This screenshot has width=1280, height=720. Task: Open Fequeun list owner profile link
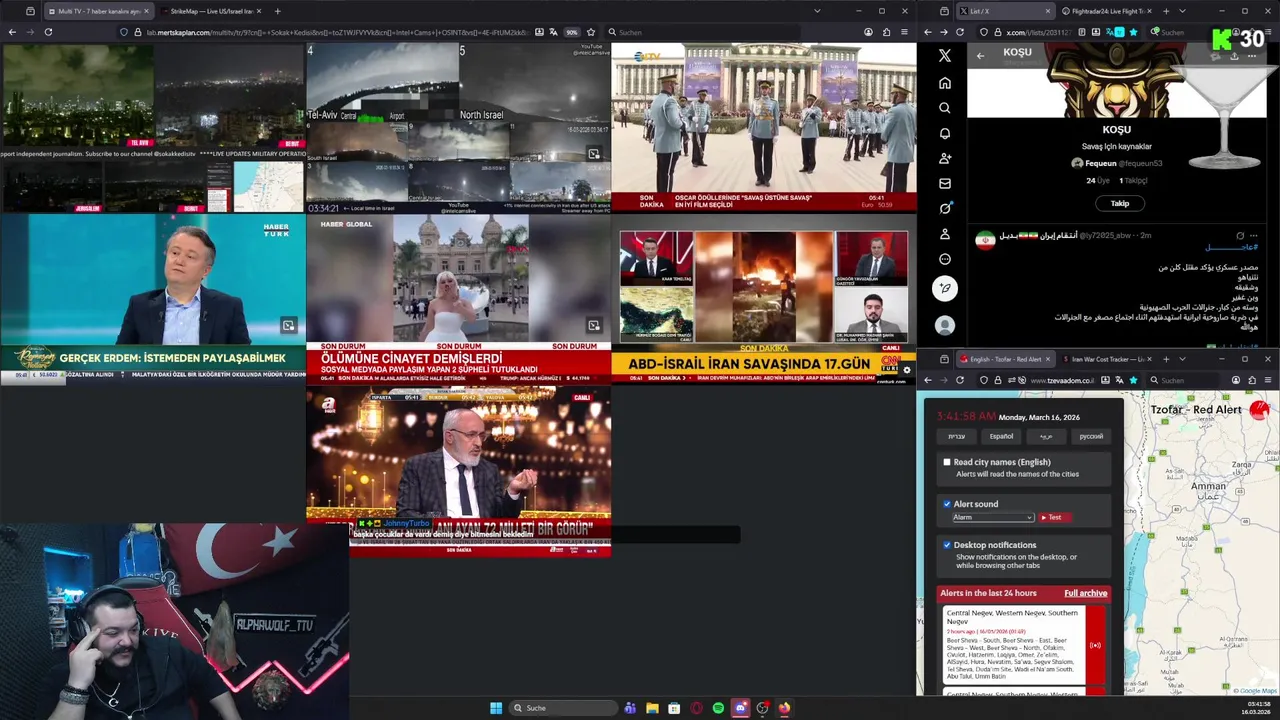click(1116, 163)
